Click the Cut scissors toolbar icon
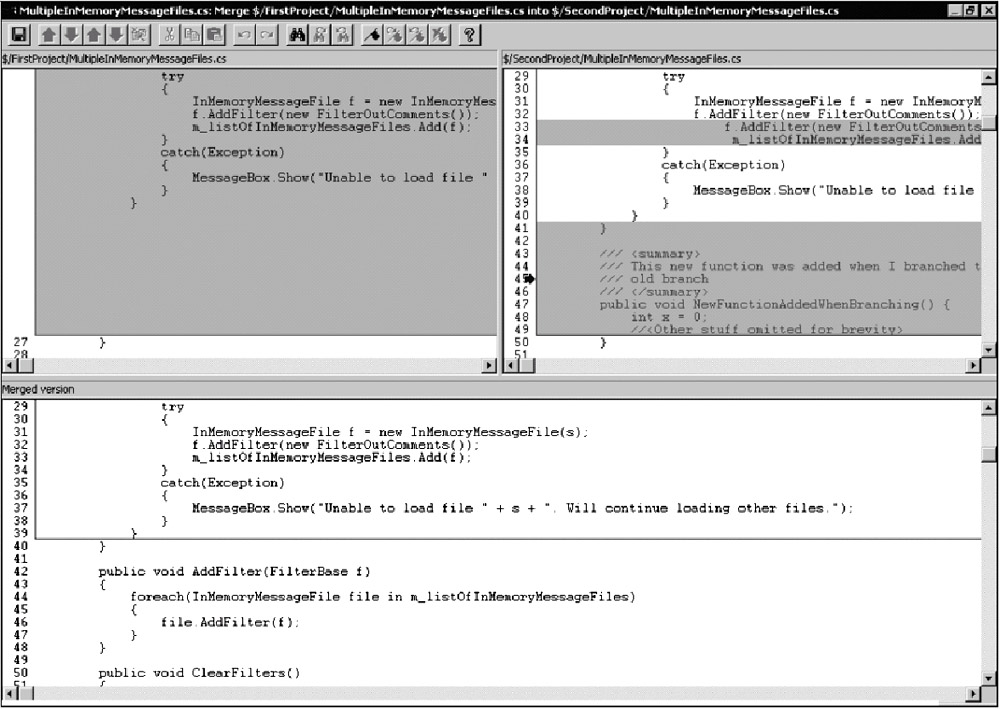Screen dimensions: 1000x709 click(168, 35)
